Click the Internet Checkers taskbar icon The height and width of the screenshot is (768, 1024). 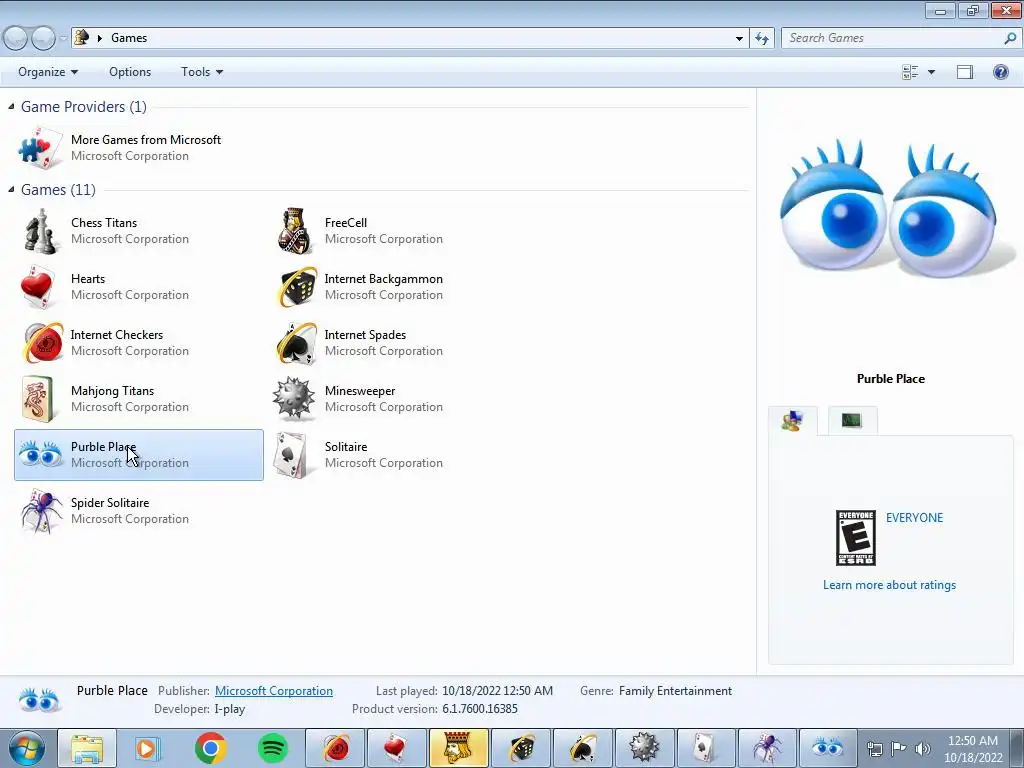335,748
